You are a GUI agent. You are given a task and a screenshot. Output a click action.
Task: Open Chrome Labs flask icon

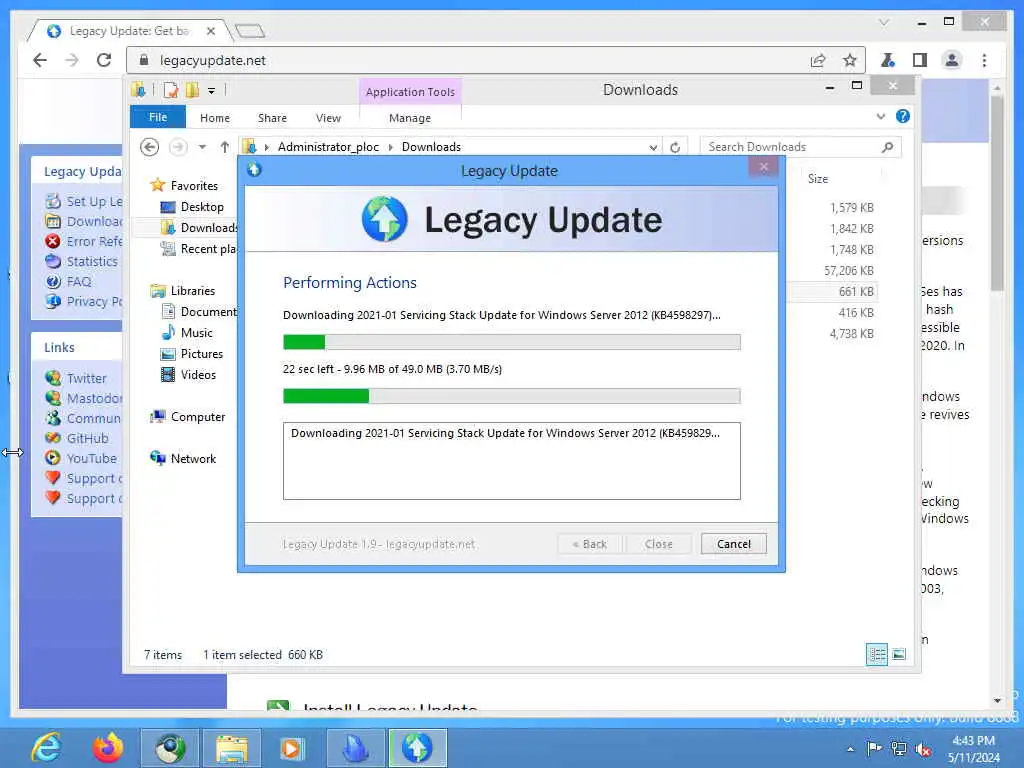888,60
